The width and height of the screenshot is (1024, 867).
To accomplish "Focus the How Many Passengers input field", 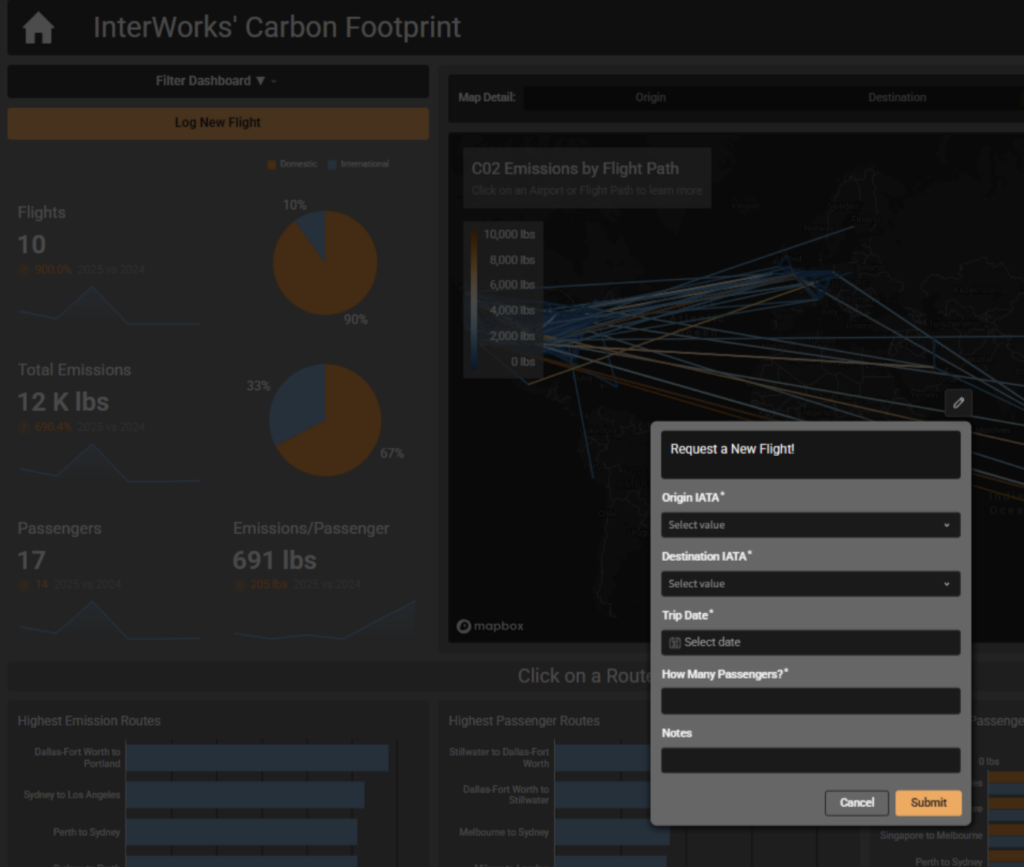I will click(810, 701).
